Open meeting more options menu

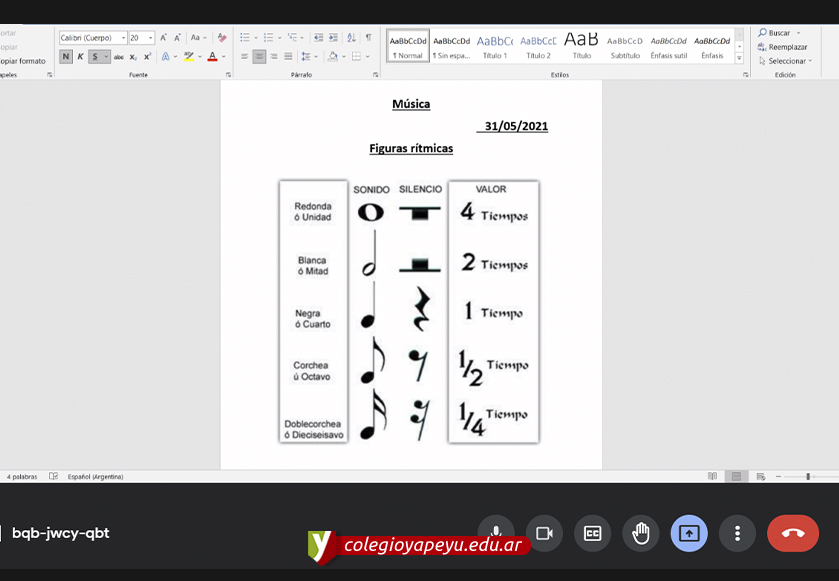(x=737, y=533)
